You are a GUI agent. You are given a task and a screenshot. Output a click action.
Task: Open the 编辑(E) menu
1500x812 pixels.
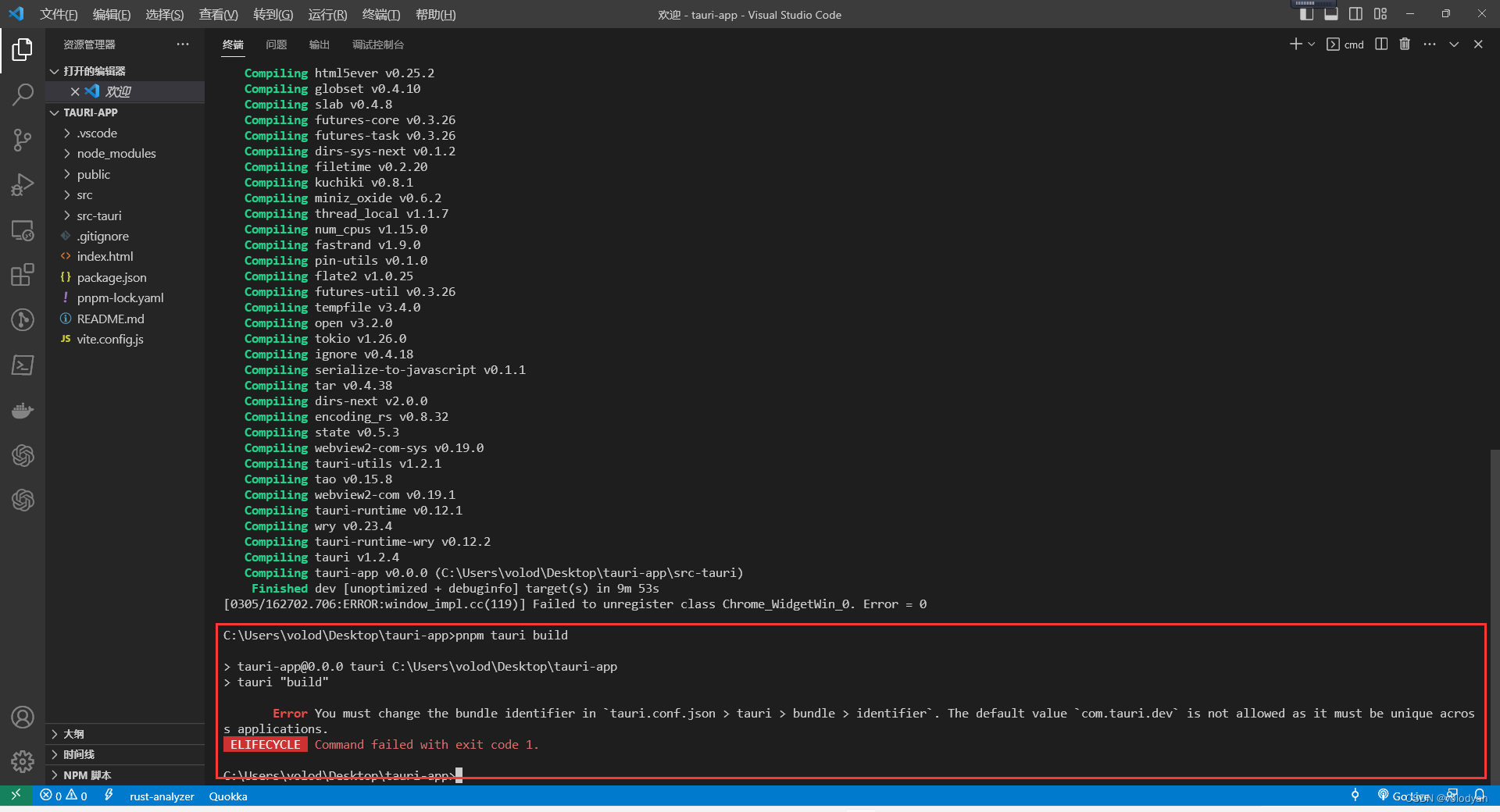click(x=112, y=14)
